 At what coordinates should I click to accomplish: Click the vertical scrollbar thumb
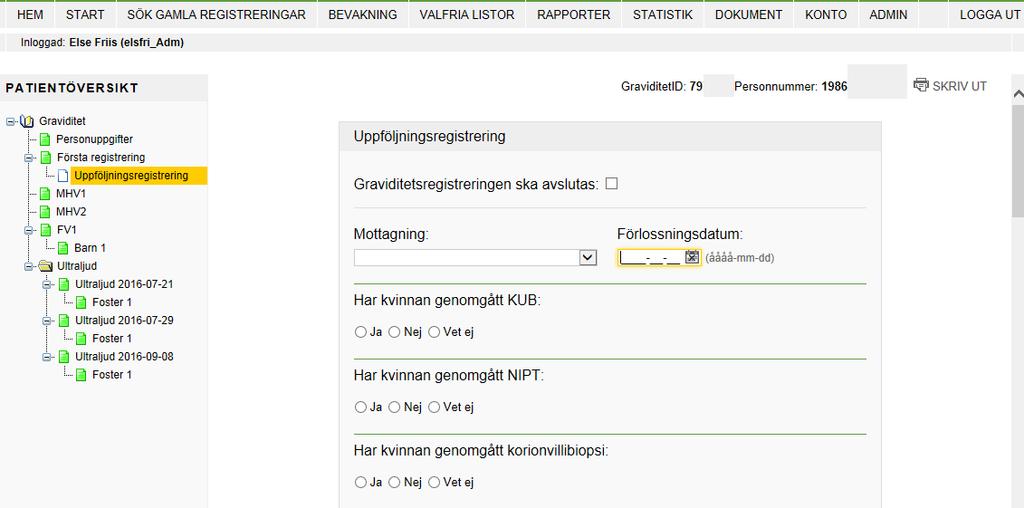click(1017, 160)
